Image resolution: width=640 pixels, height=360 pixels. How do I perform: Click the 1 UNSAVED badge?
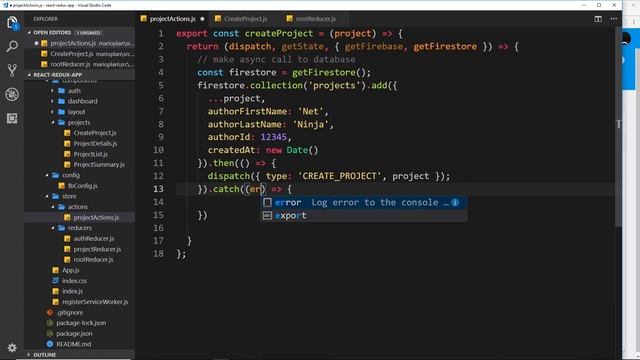(88, 33)
